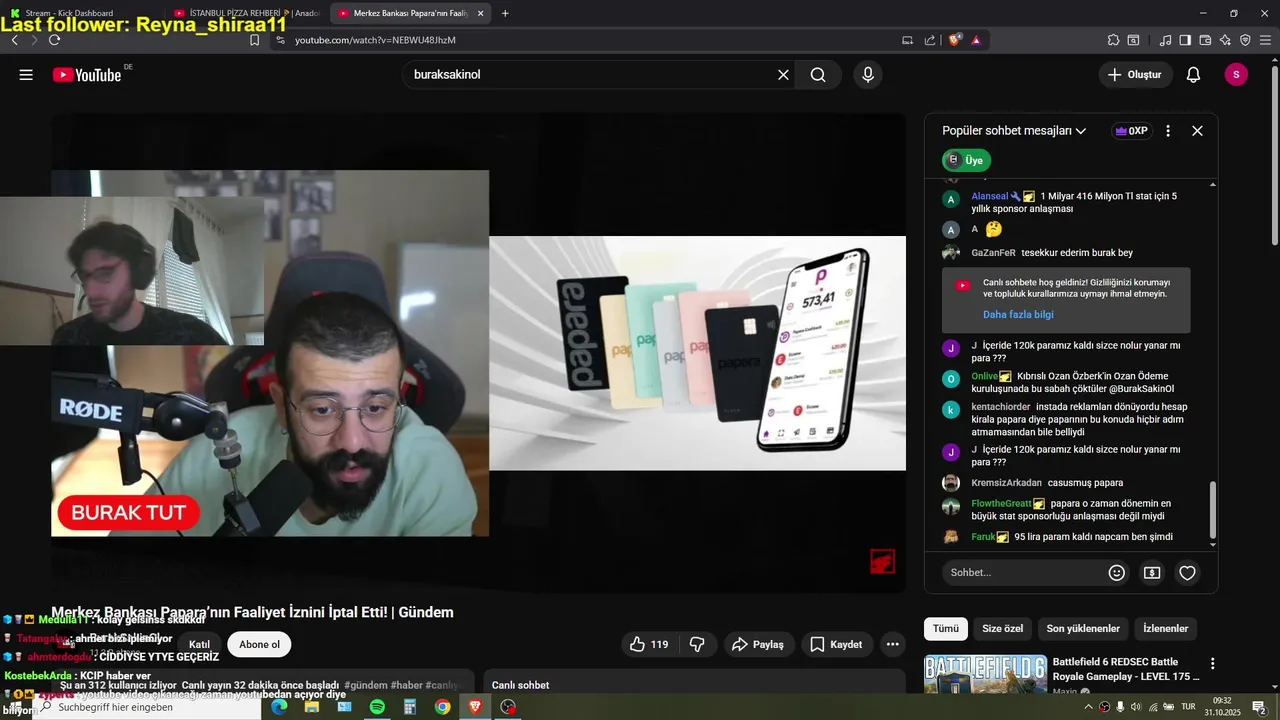This screenshot has width=1280, height=720.
Task: Save video with the Kaydet button
Action: pos(836,645)
